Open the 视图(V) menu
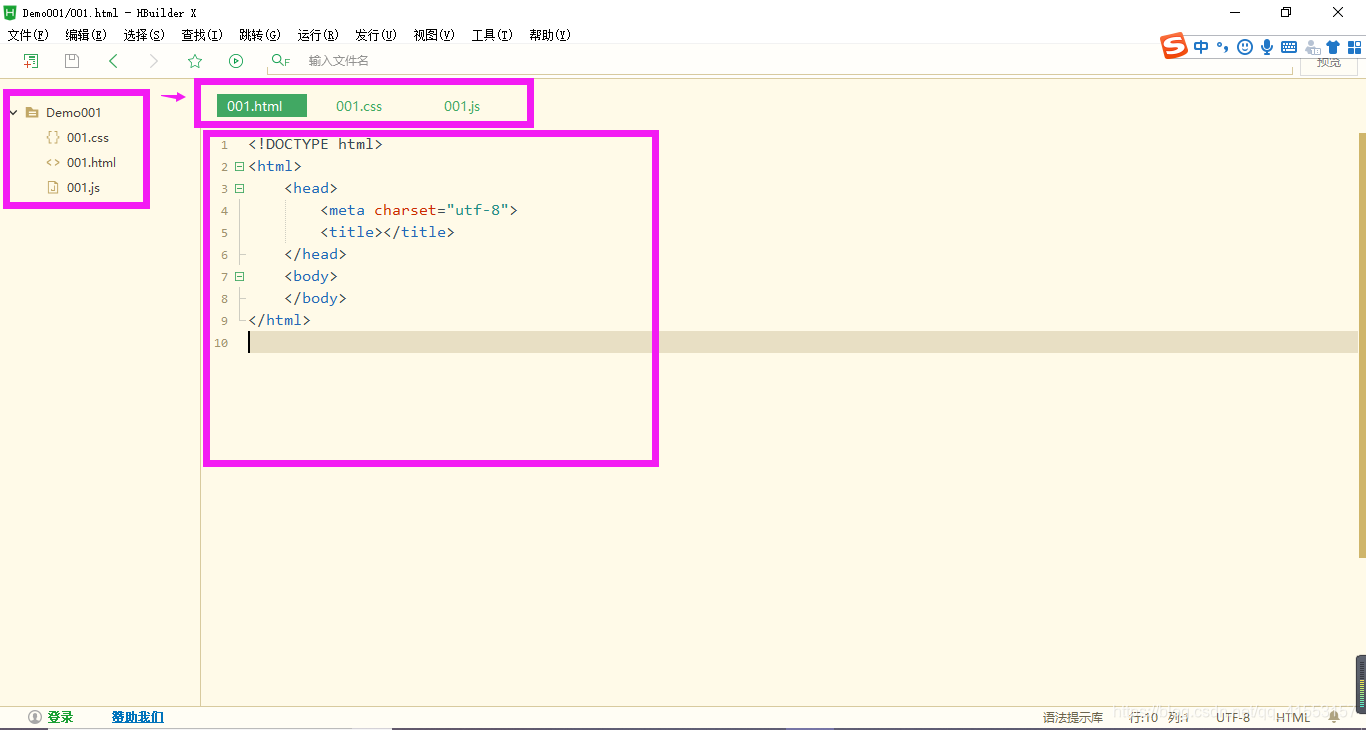Viewport: 1366px width, 730px height. [434, 35]
